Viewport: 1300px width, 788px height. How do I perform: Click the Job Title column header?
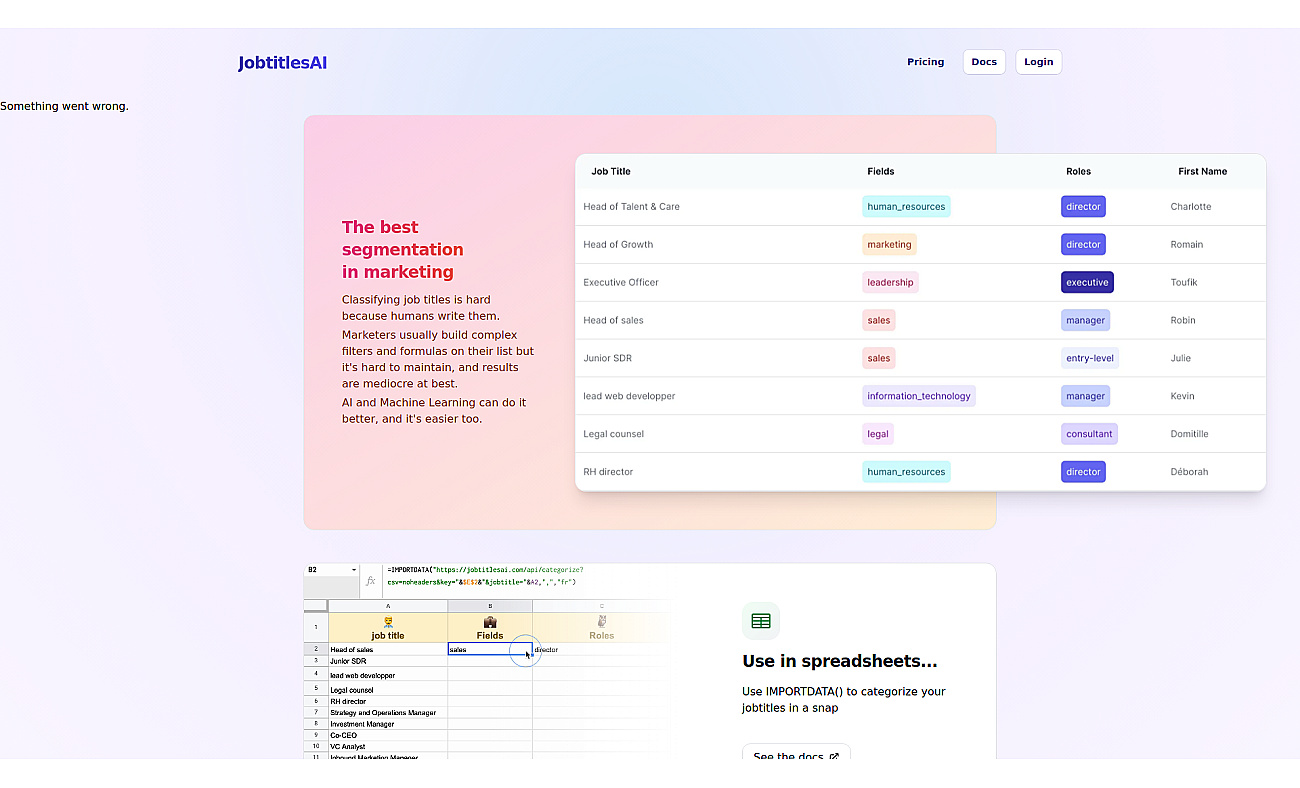click(x=611, y=171)
